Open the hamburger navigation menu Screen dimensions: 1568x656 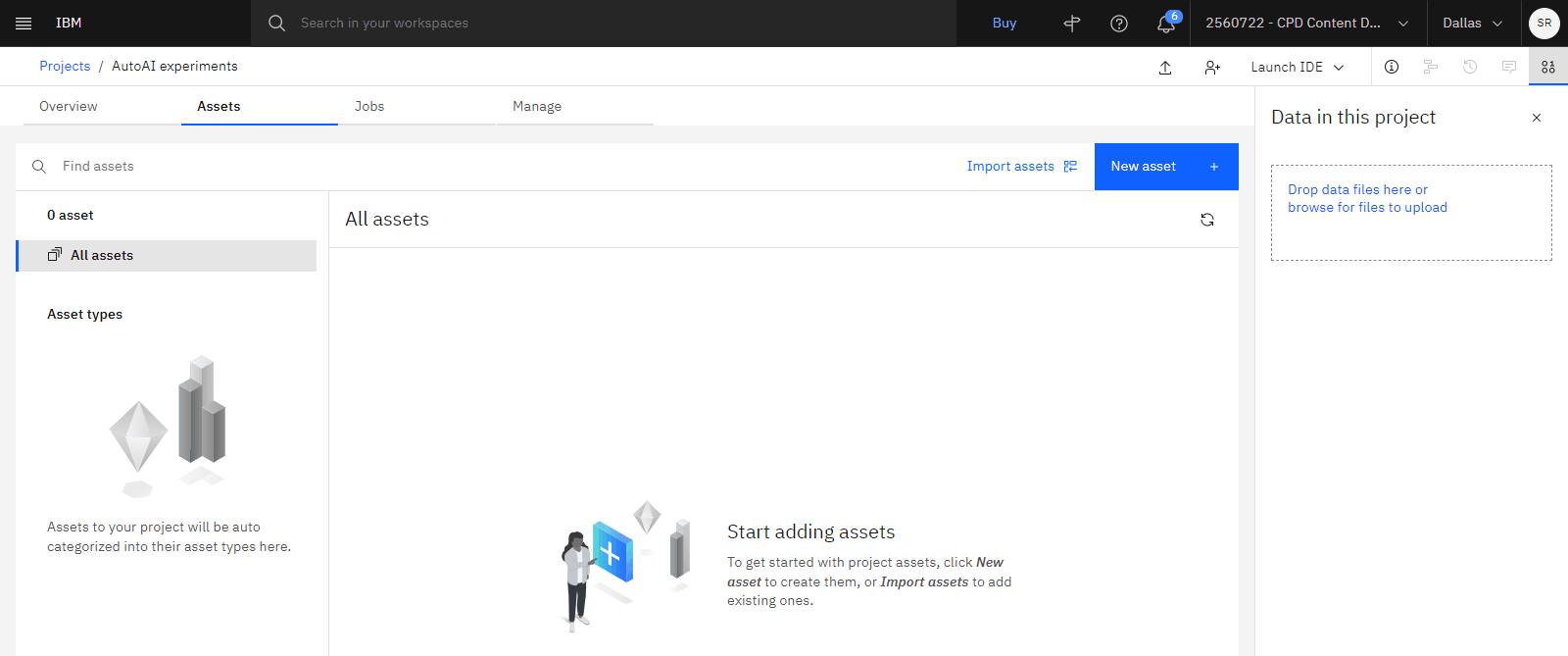point(24,23)
